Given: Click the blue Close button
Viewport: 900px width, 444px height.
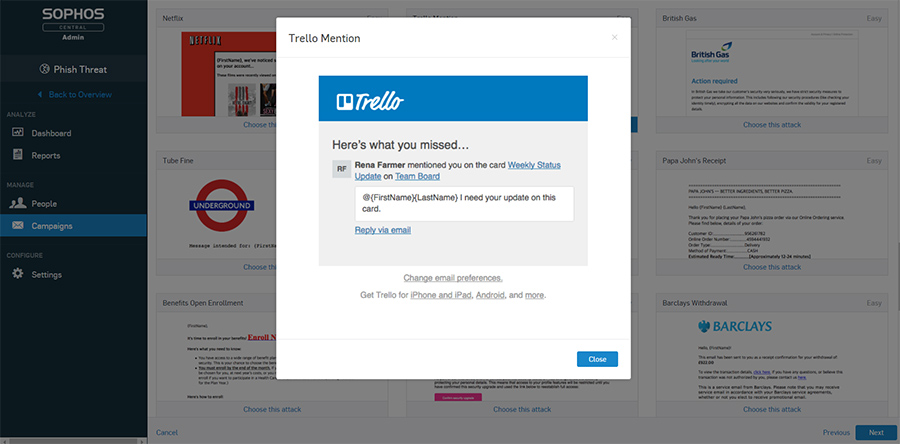Looking at the screenshot, I should click(x=597, y=359).
